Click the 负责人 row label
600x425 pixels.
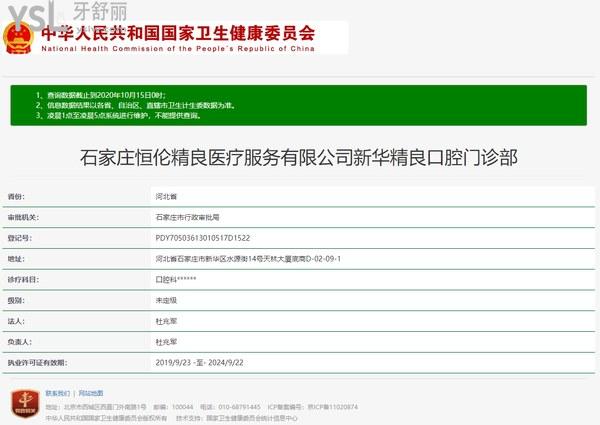pos(20,342)
